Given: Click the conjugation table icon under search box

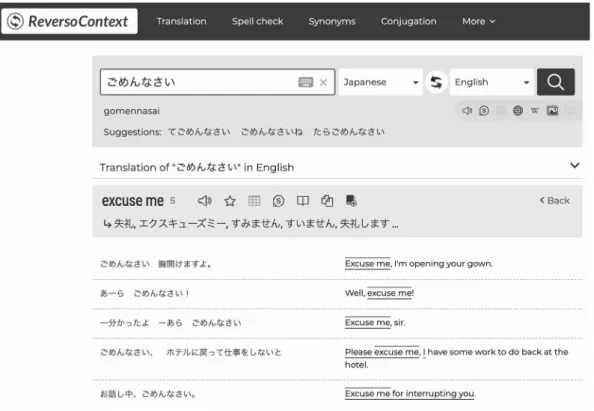Looking at the screenshot, I should 501,111.
